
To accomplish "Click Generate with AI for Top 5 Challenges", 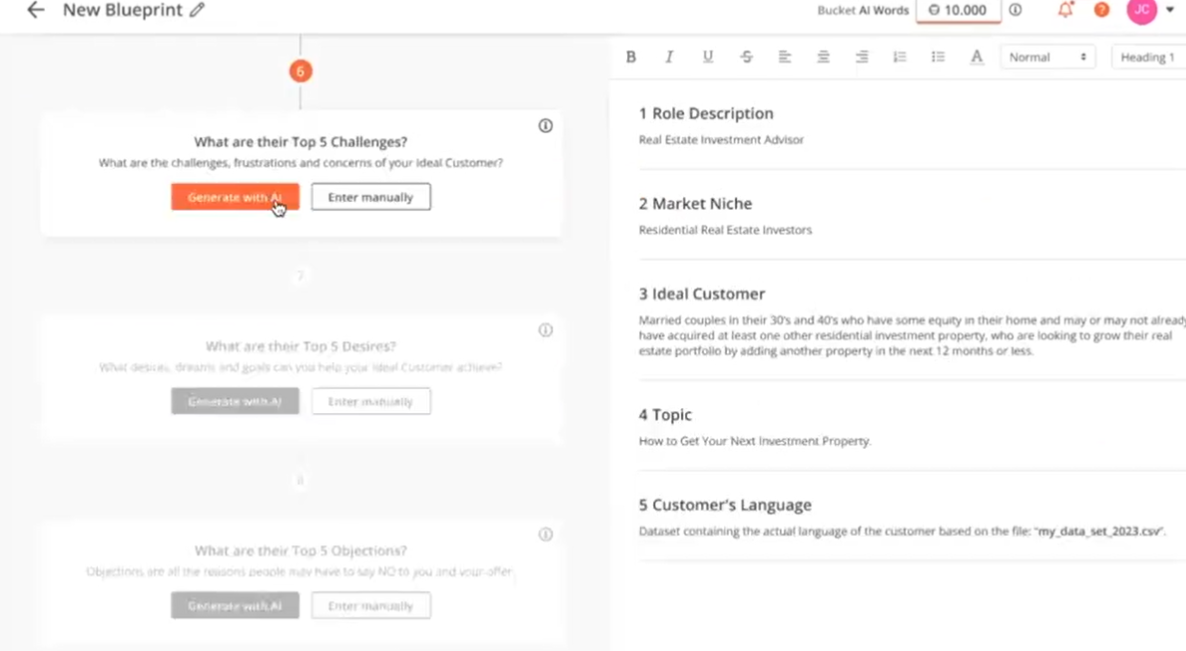I will click(x=235, y=196).
